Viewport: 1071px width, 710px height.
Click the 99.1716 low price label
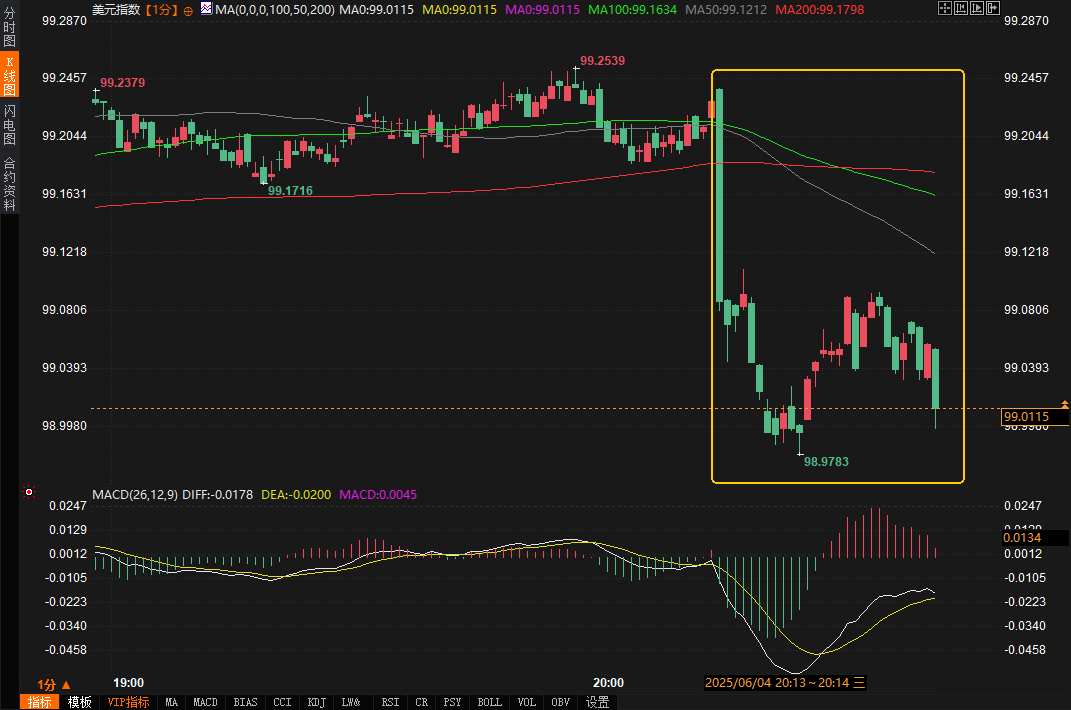point(290,191)
